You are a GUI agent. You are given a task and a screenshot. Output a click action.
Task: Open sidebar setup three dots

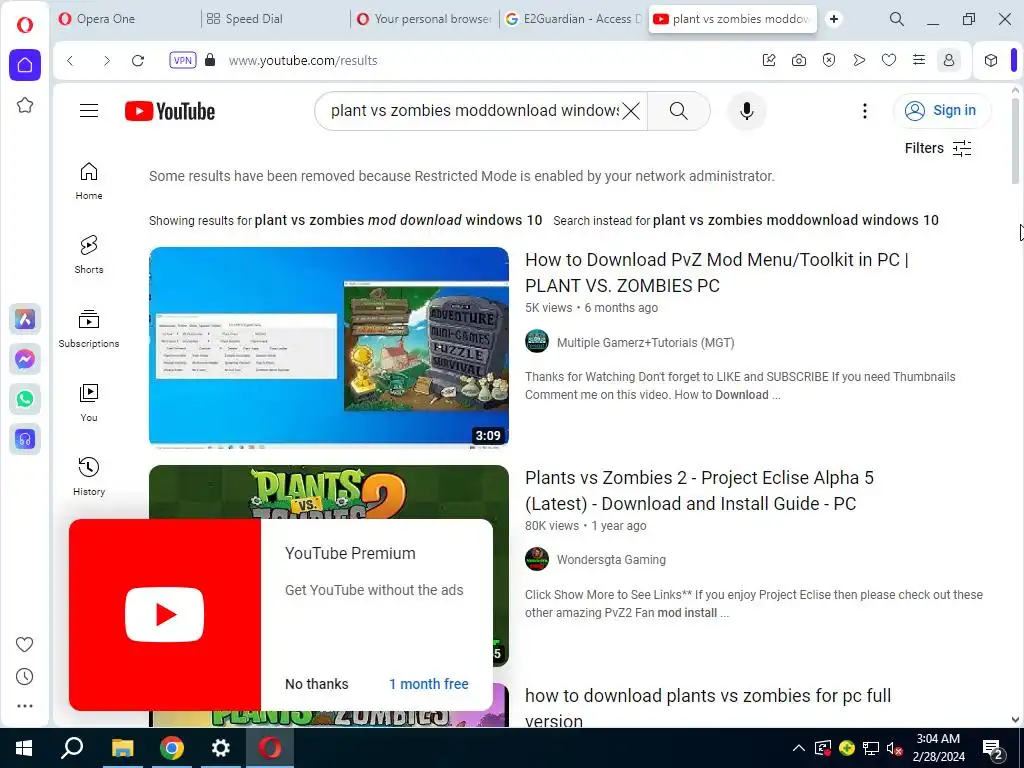click(x=24, y=706)
